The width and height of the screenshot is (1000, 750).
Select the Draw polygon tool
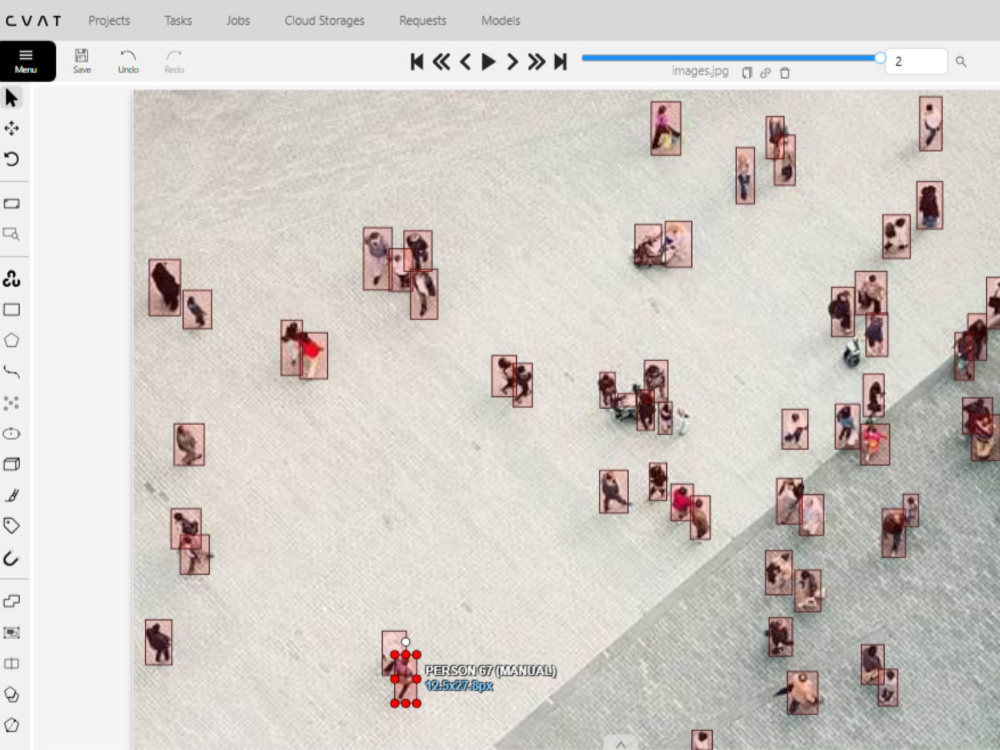coord(11,341)
